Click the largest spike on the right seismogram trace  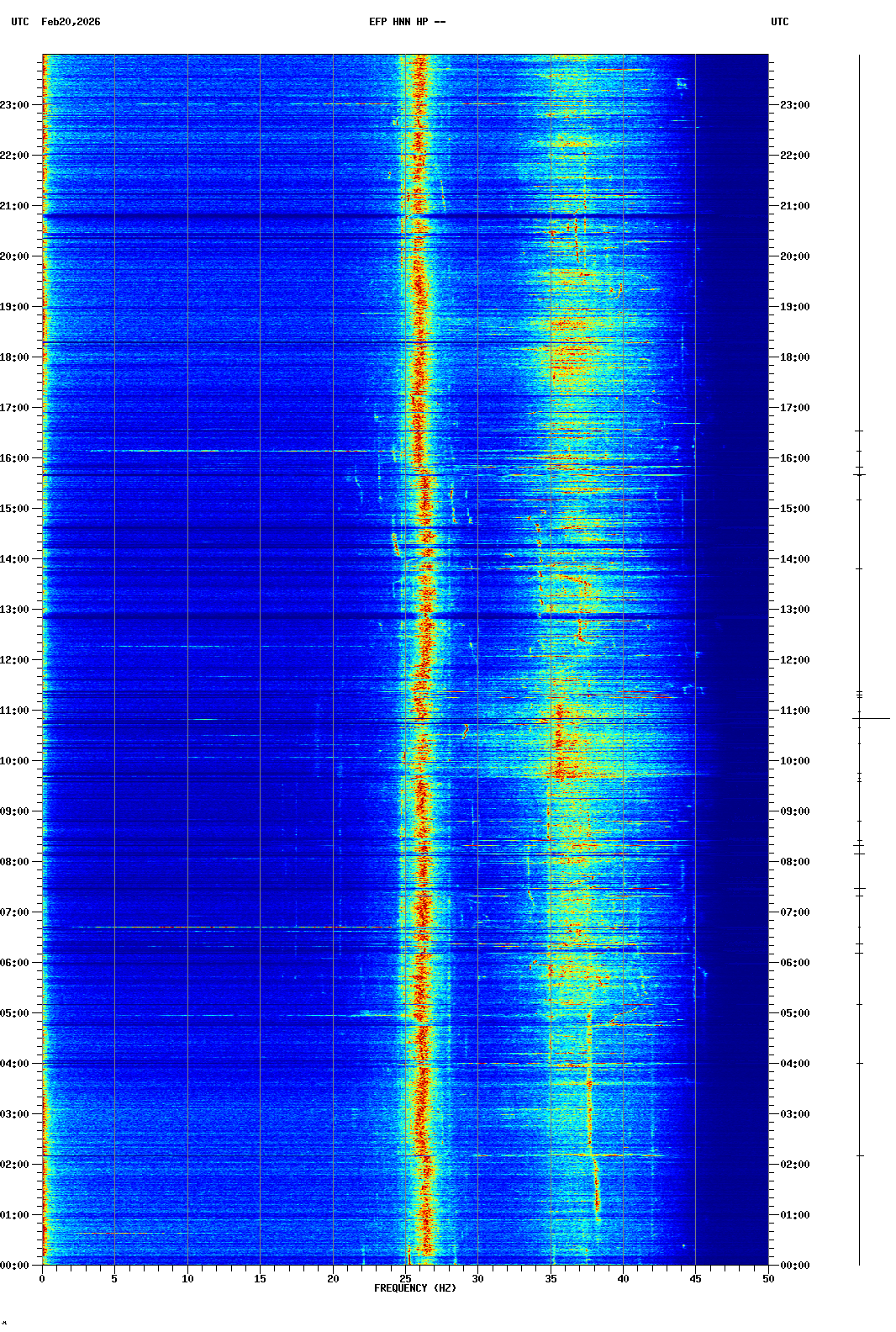click(874, 719)
